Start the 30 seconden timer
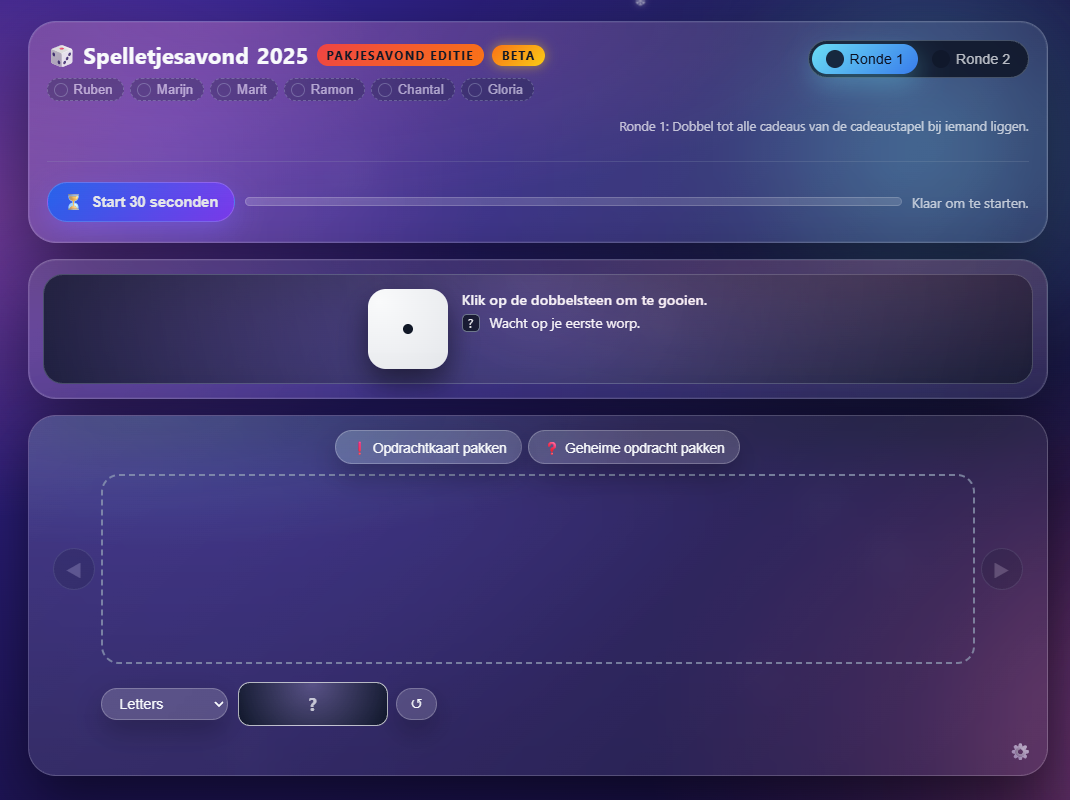This screenshot has width=1070, height=800. pyautogui.click(x=141, y=202)
